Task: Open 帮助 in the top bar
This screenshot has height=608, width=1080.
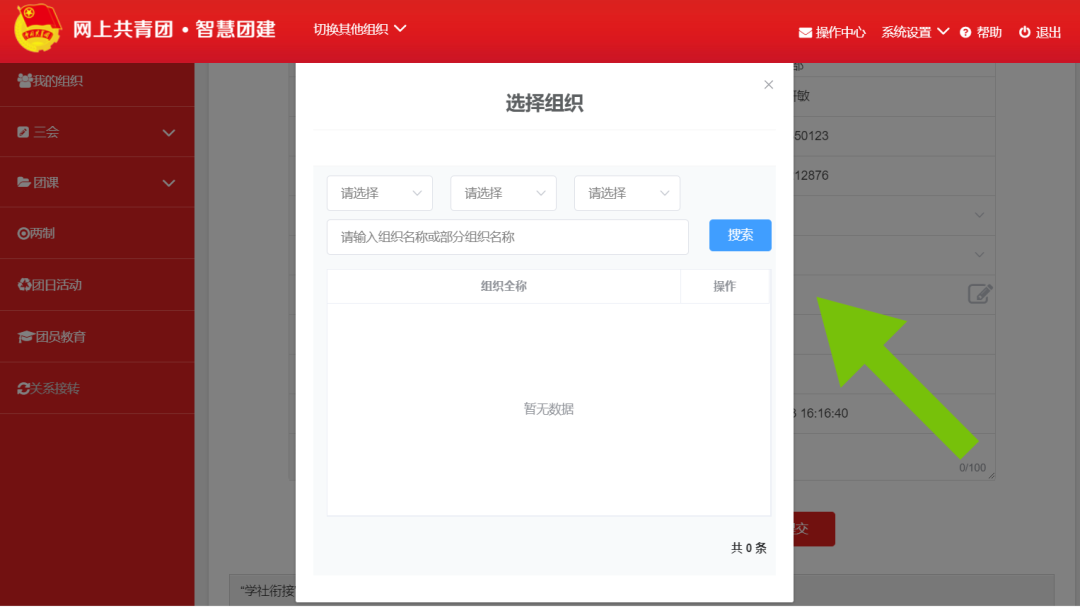Action: tap(989, 32)
